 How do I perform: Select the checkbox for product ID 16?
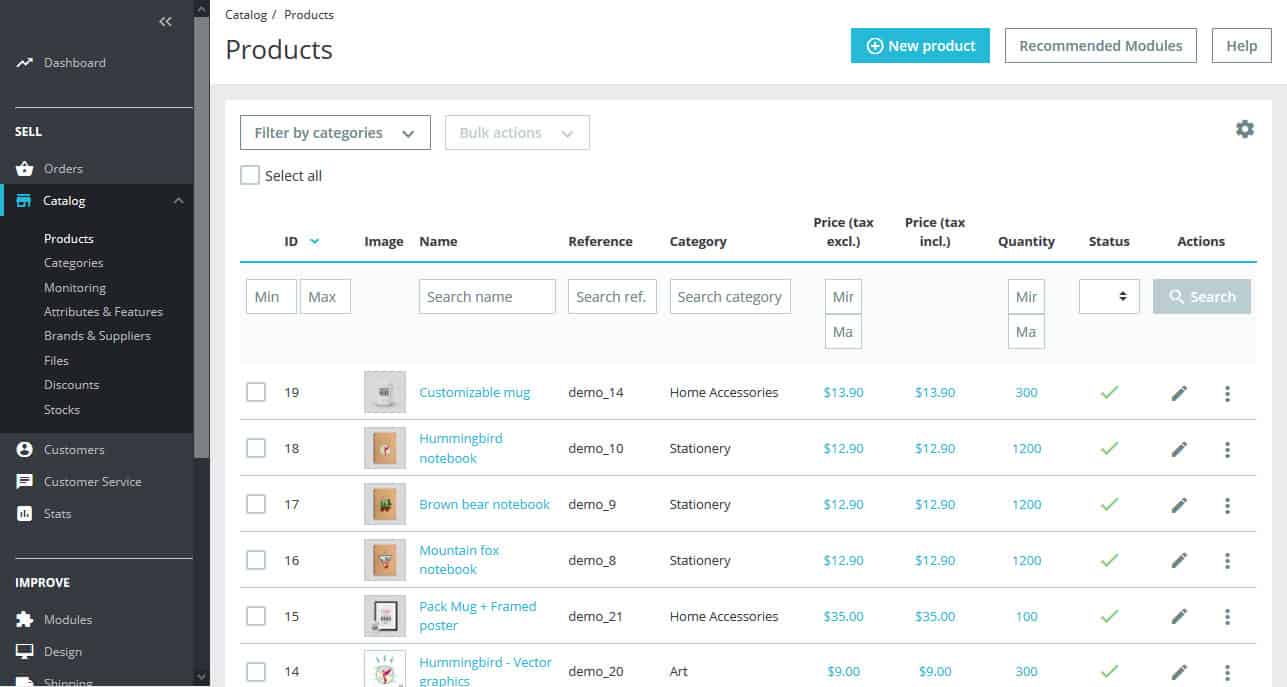tap(256, 560)
